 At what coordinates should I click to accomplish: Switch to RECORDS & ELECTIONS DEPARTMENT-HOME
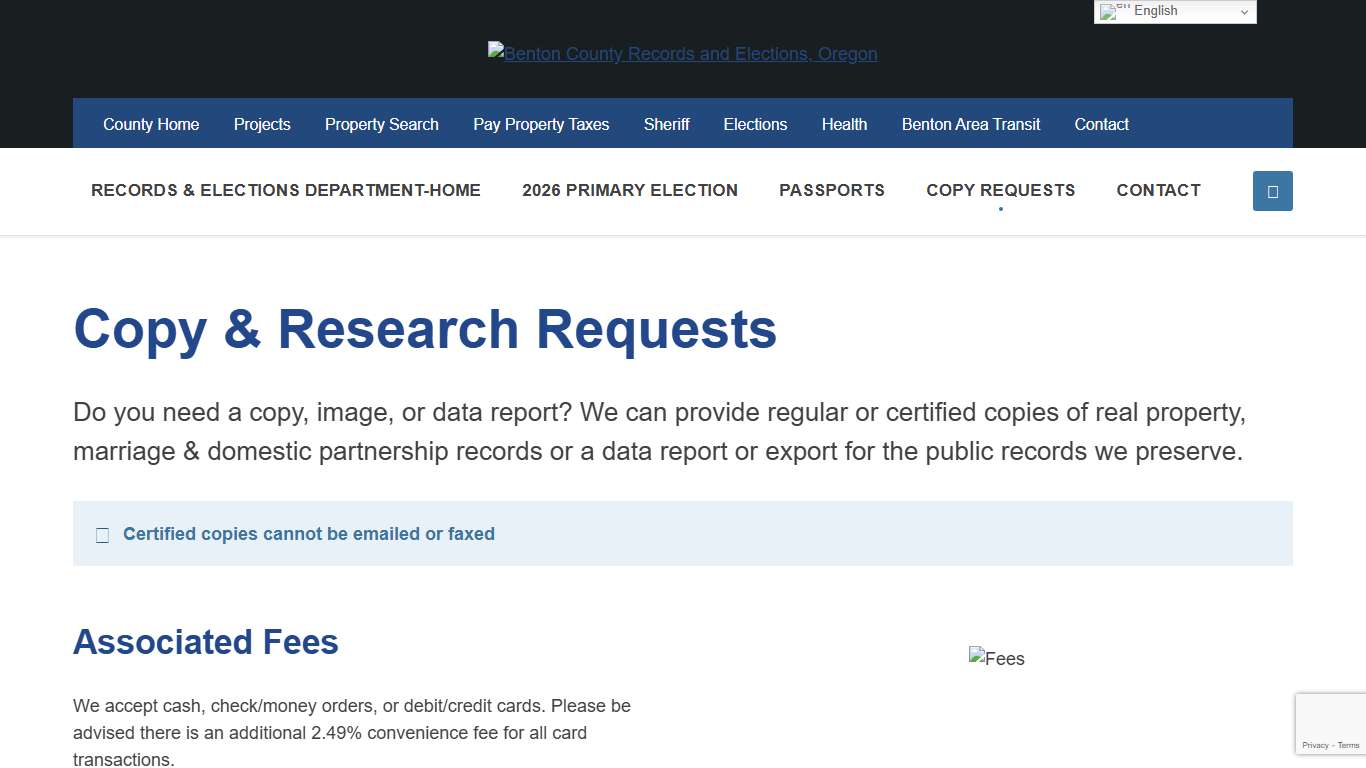[286, 190]
